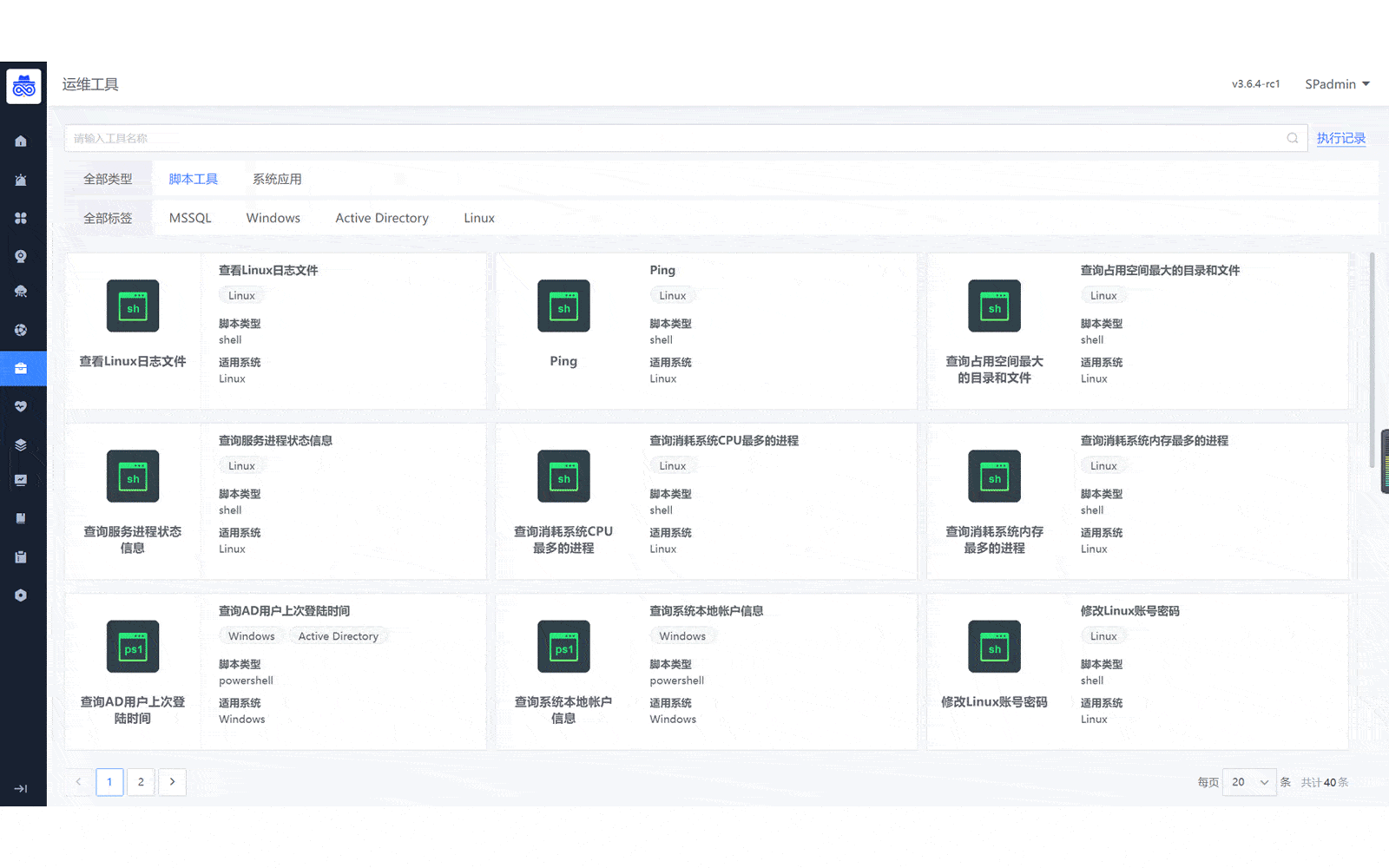Open the heartbeat health icon in sidebar
The image size is (1389, 868).
point(21,406)
